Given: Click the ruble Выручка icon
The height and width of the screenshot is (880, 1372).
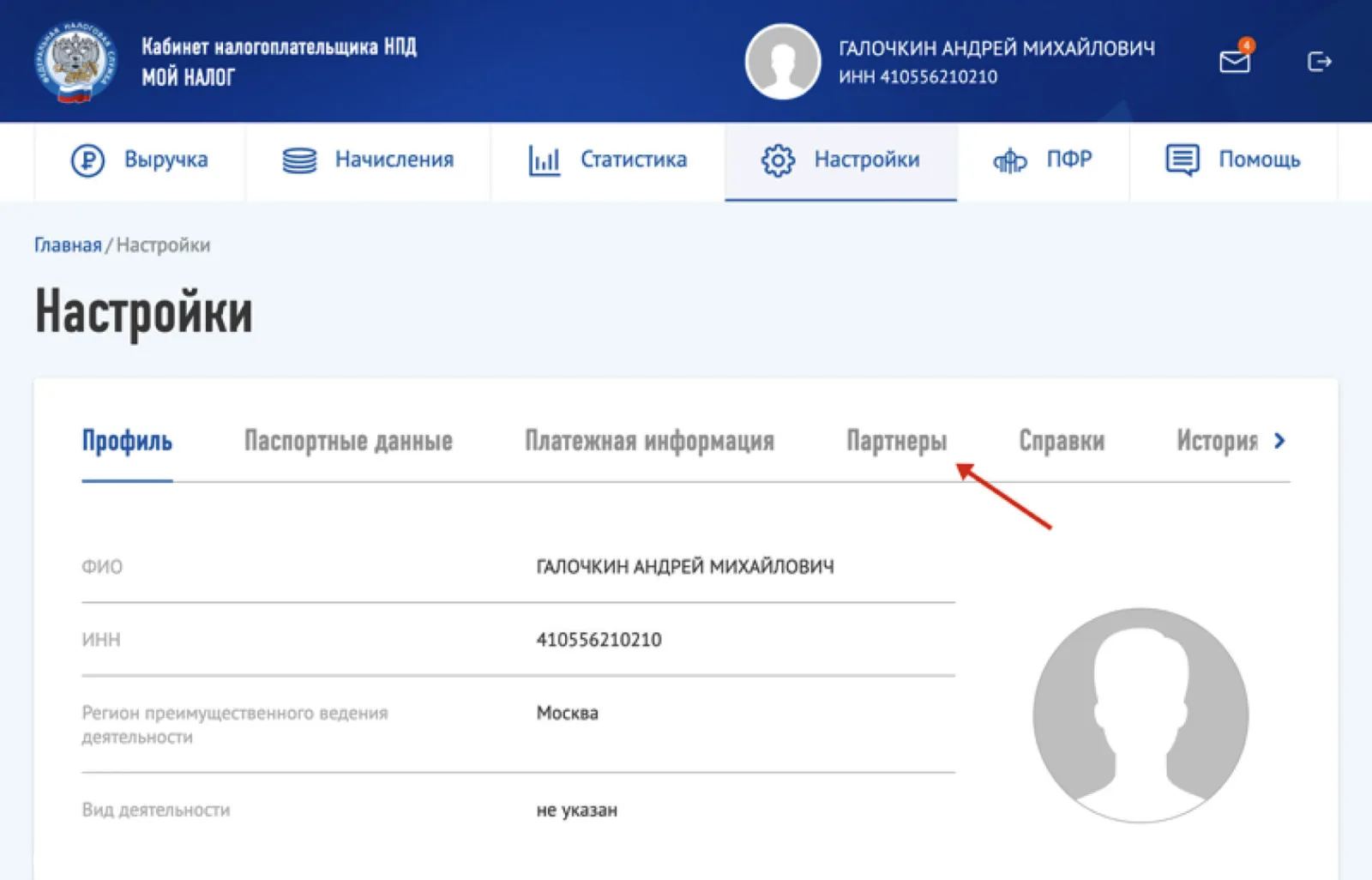Looking at the screenshot, I should click(87, 160).
